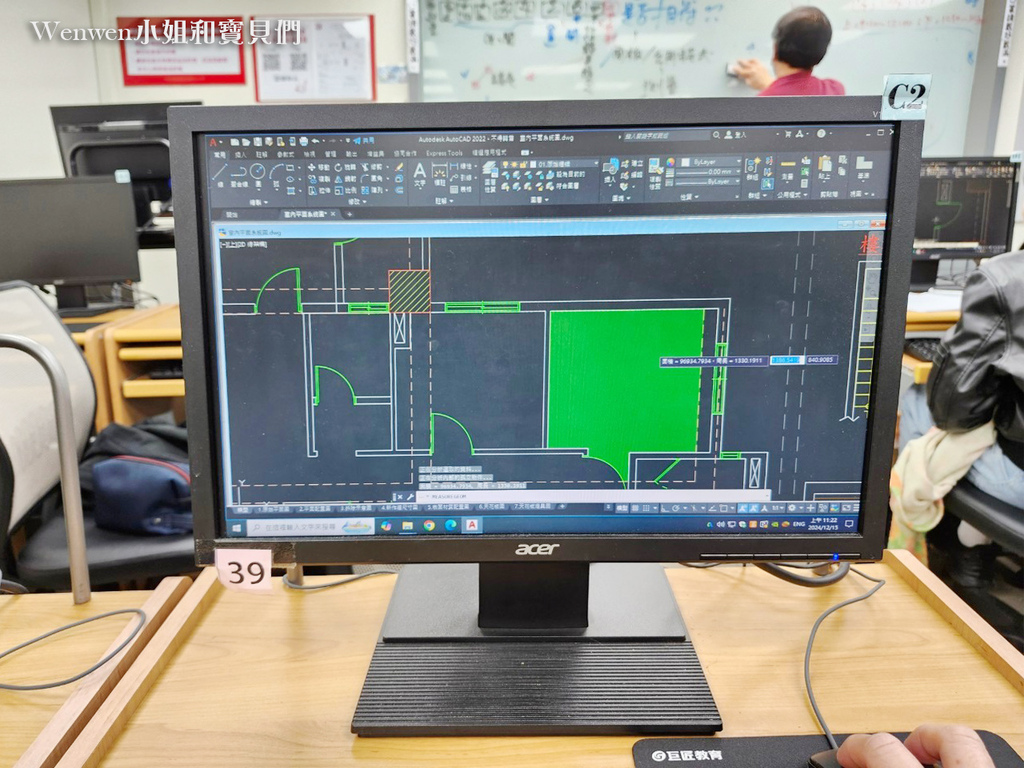1024x768 pixels.
Task: Open the ByLayer linetype dropdown
Action: [707, 182]
